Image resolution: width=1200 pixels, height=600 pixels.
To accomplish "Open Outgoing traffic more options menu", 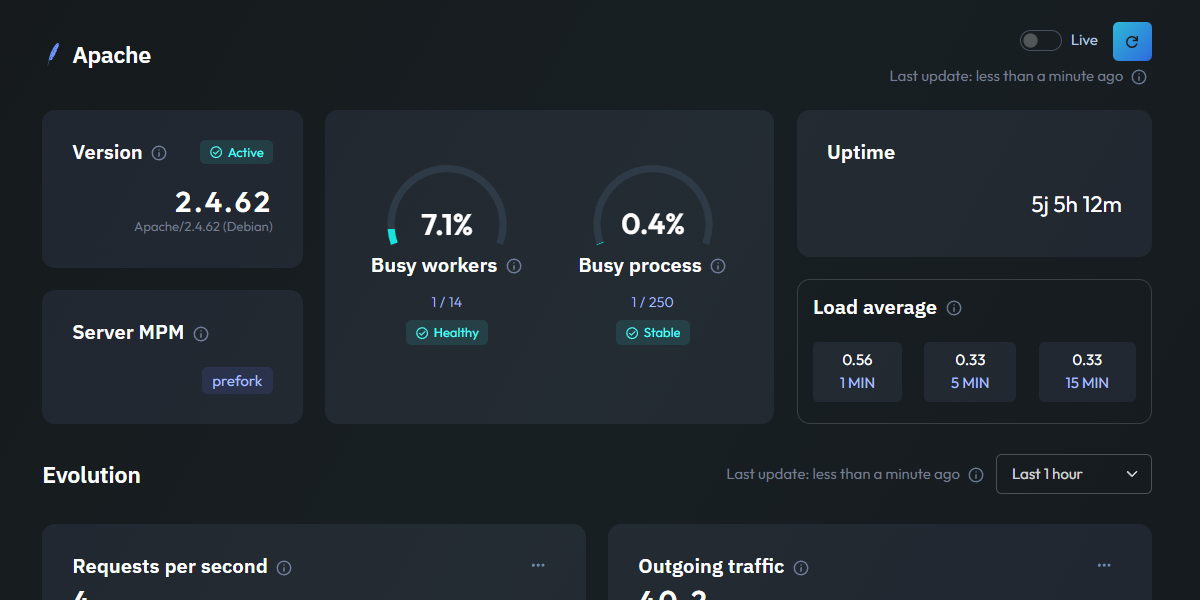I will [1104, 565].
